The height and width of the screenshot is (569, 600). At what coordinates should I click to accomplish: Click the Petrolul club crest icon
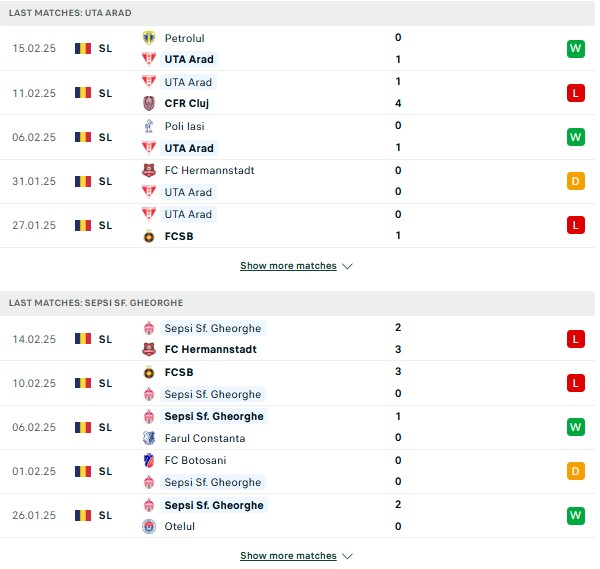[149, 38]
